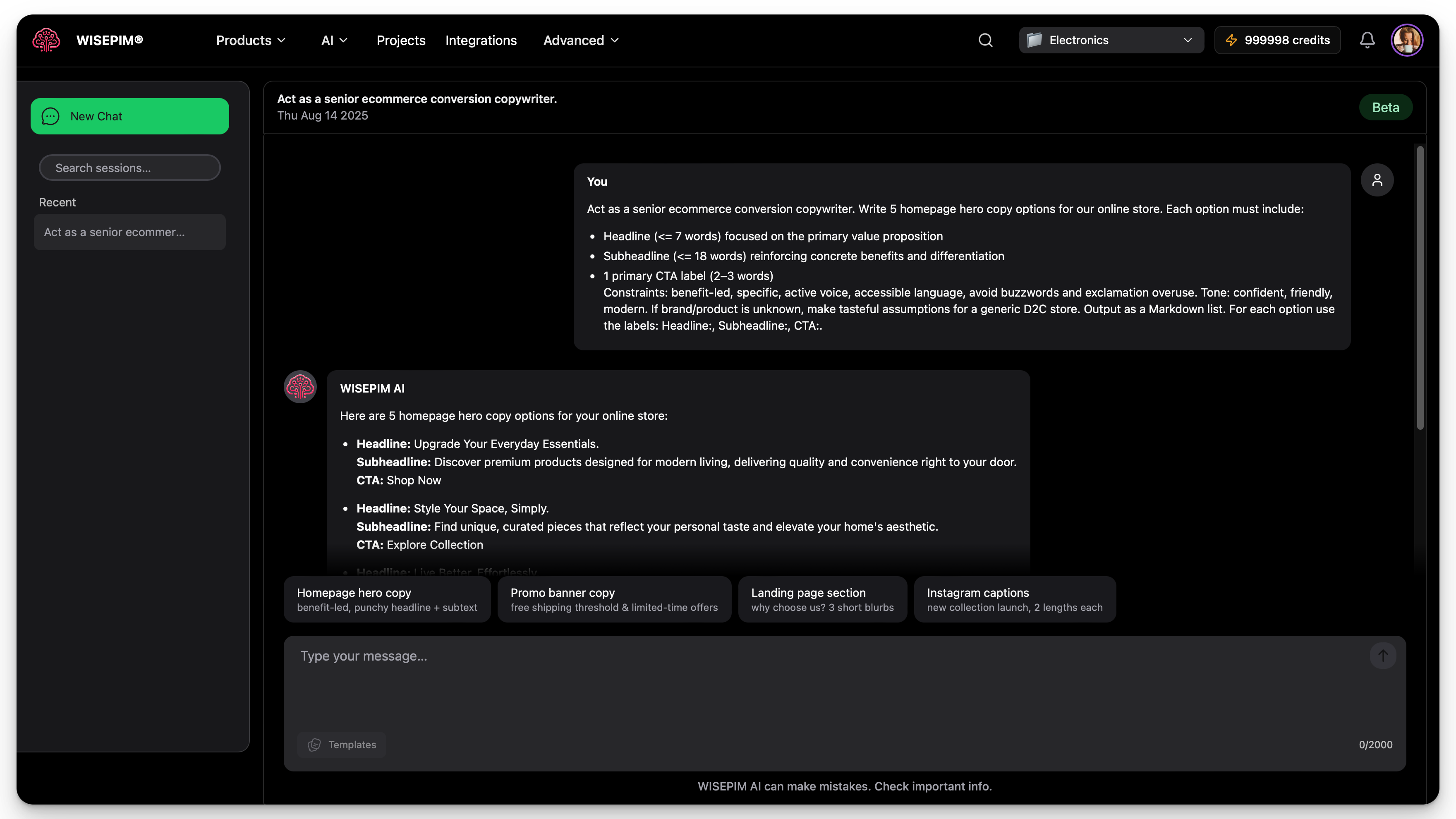Image resolution: width=1456 pixels, height=819 pixels.
Task: Open the notifications bell
Action: [1367, 40]
